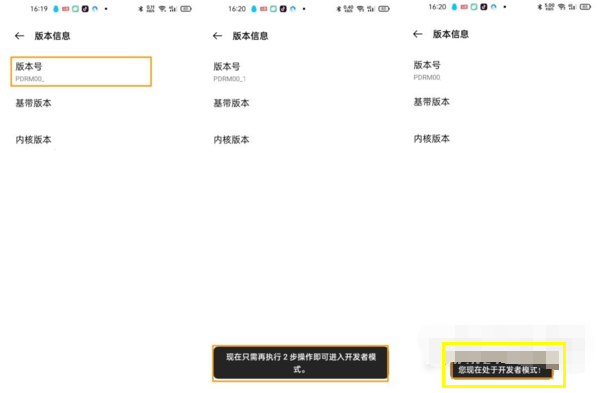Tap the back arrow in the left screenshot
The width and height of the screenshot is (604, 393).
19,36
